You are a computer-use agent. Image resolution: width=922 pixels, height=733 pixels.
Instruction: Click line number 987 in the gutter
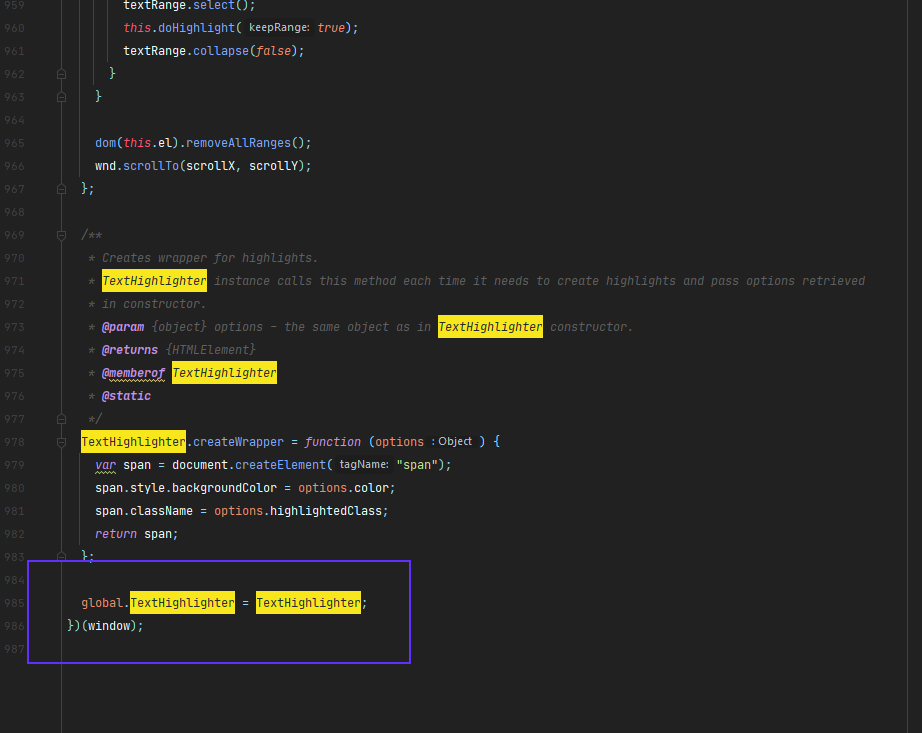15,649
